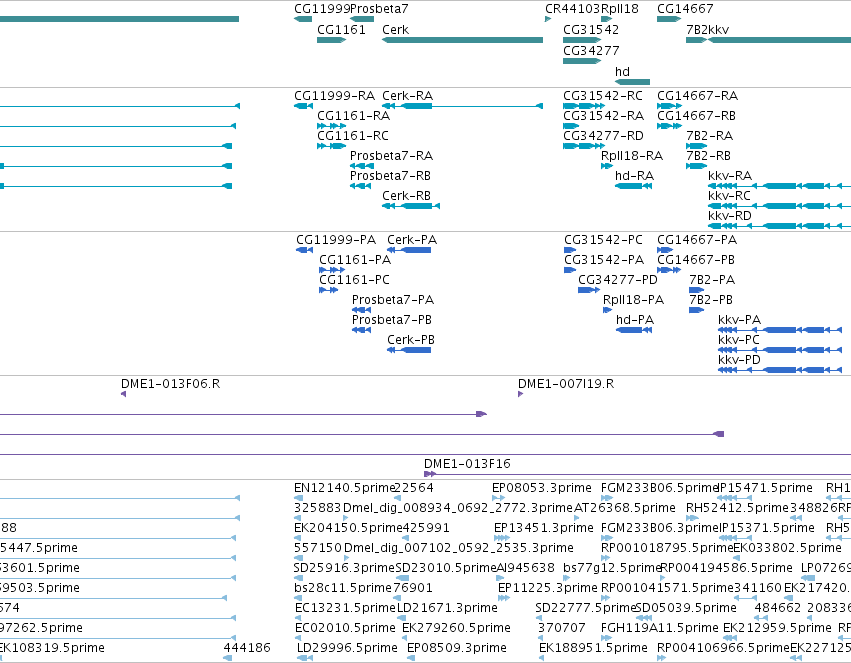Click the AI945638 EST label
Screen dimensions: 851x663
click(526, 568)
